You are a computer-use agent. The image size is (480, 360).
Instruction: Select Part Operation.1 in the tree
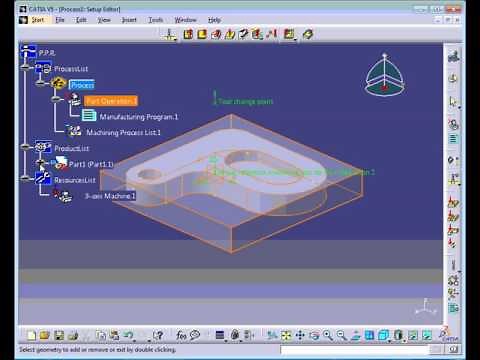111,100
